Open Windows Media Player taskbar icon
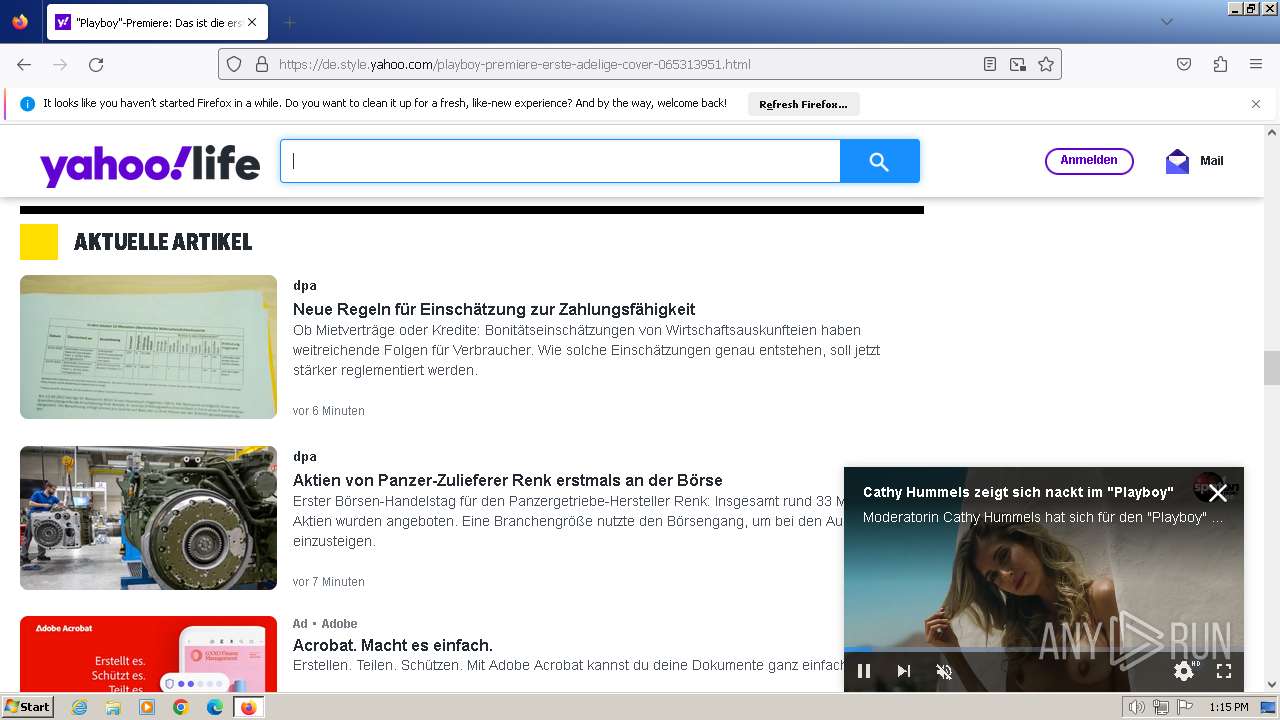1280x720 pixels. coord(147,707)
